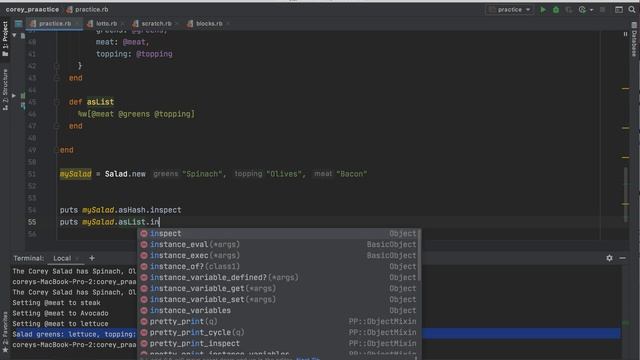Close the lotto.rb editor tab
Screen dimensions: 640x360
(122, 24)
